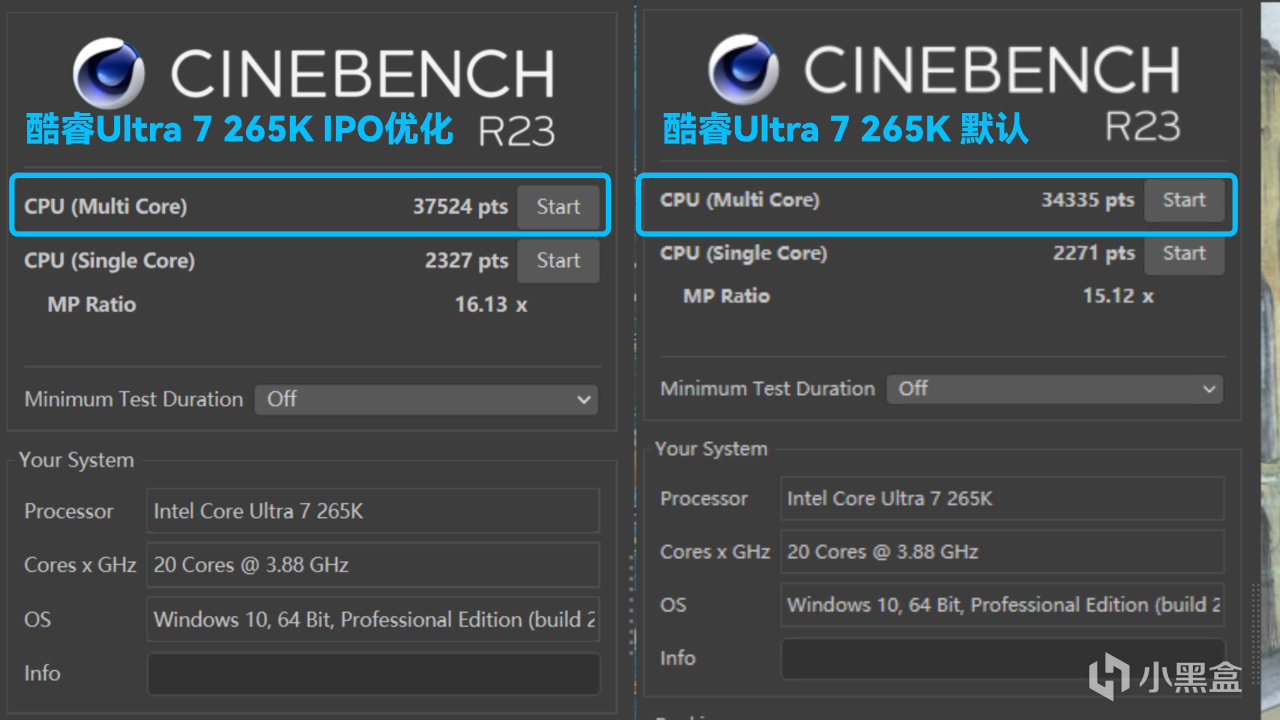Click the Processor field in left panel
The height and width of the screenshot is (720, 1280).
(373, 511)
